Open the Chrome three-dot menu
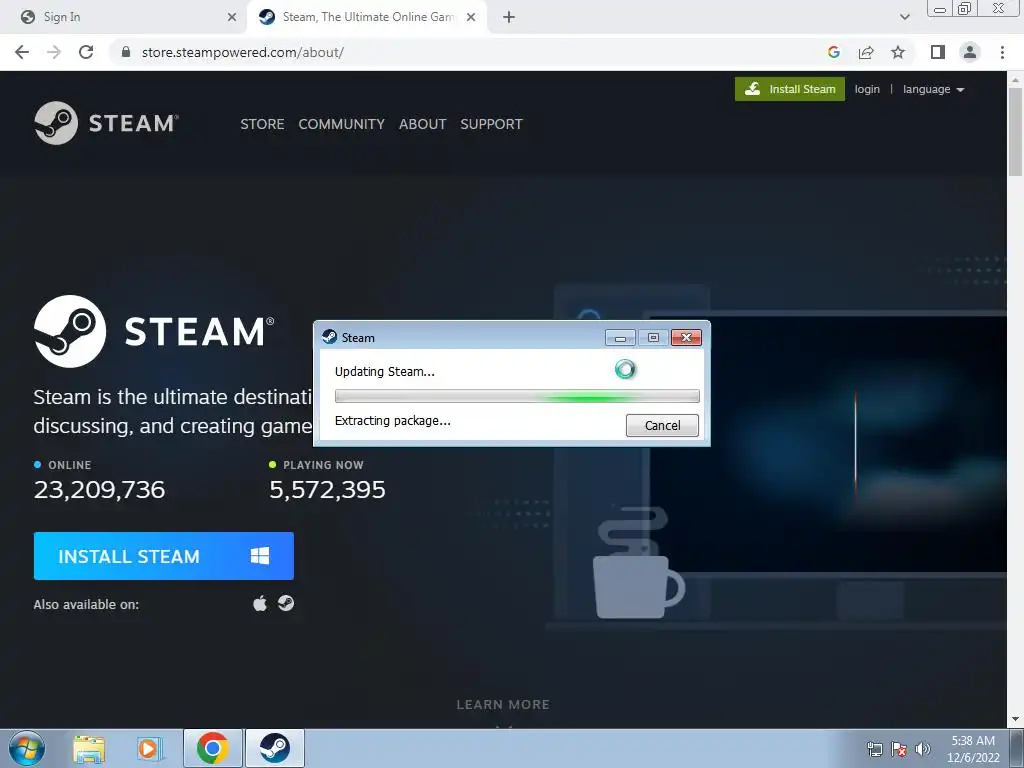 coord(1002,52)
